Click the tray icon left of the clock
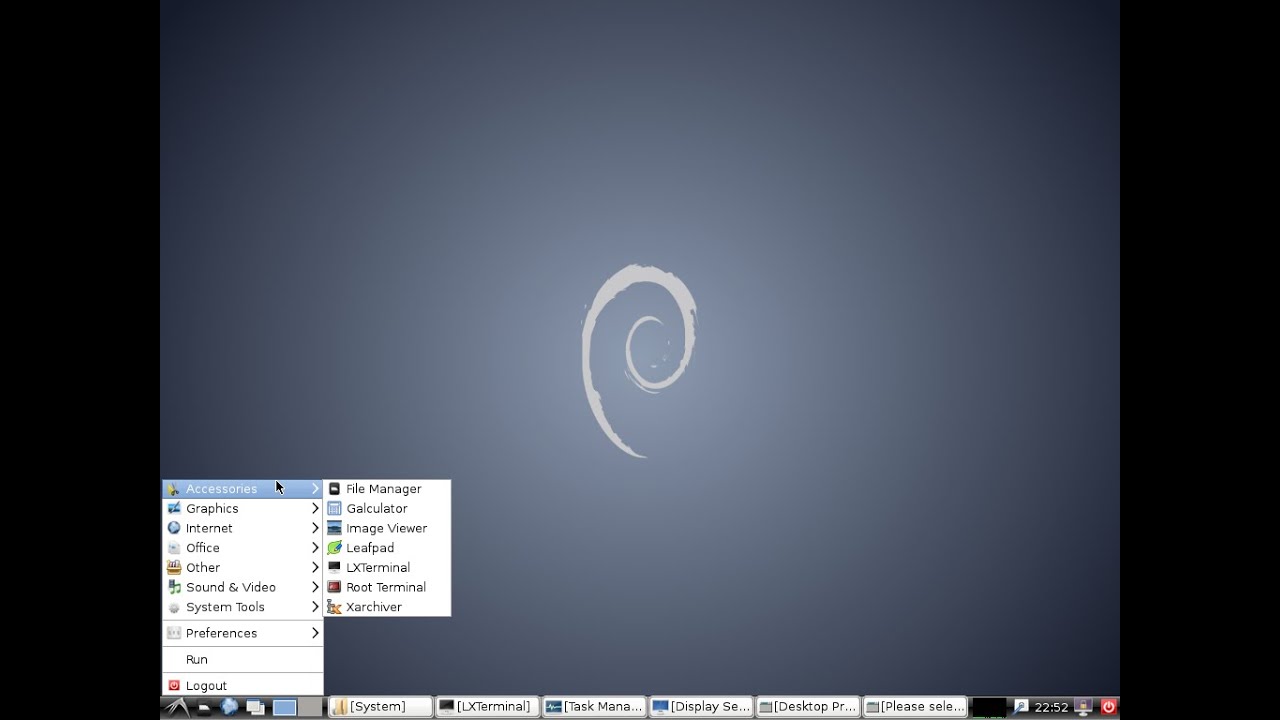This screenshot has height=720, width=1280. click(1021, 706)
